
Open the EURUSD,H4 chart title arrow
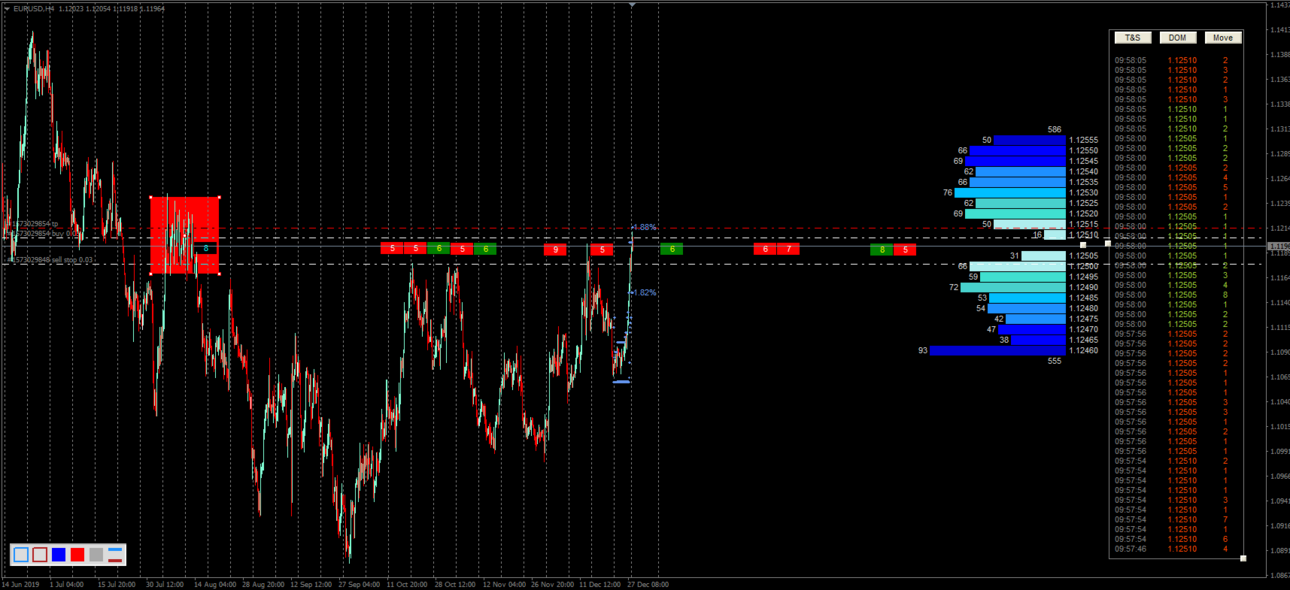coord(7,8)
